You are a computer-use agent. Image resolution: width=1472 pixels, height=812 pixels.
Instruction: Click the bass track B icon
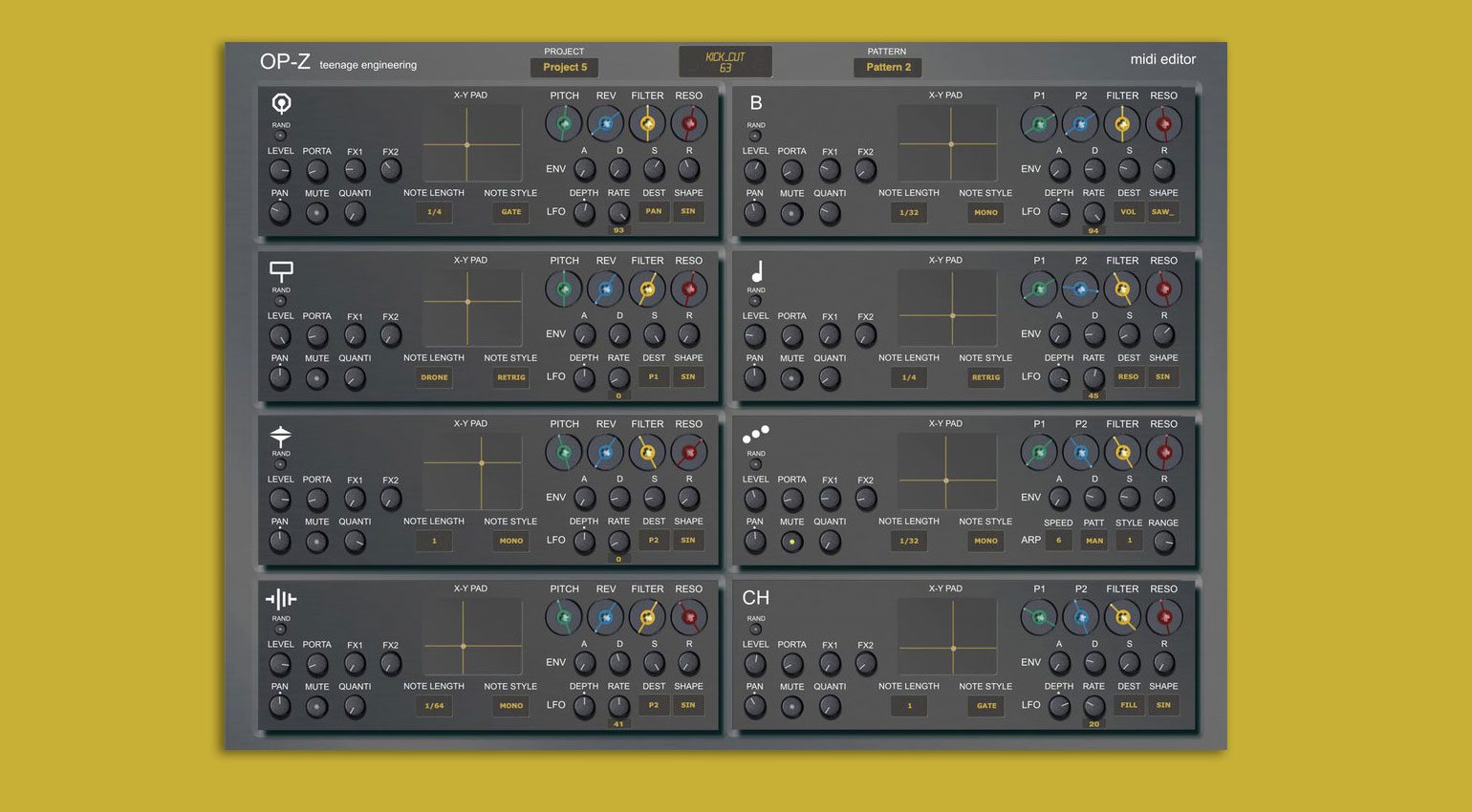(x=756, y=103)
